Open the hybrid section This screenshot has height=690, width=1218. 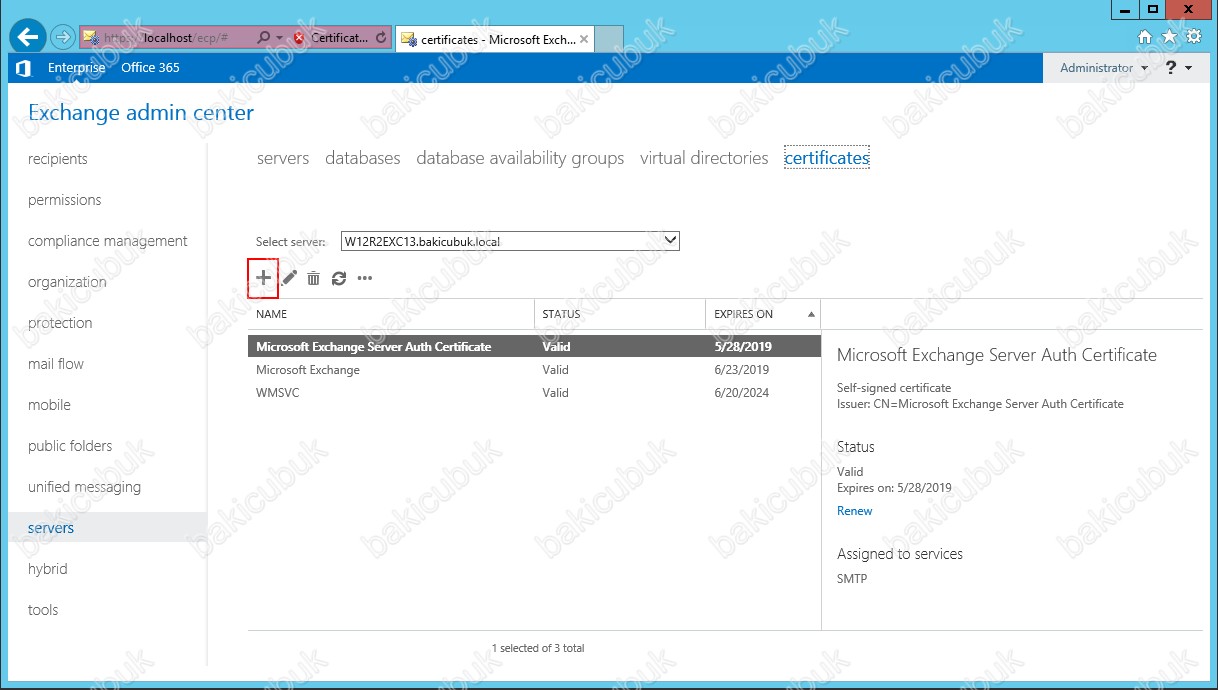tap(48, 569)
